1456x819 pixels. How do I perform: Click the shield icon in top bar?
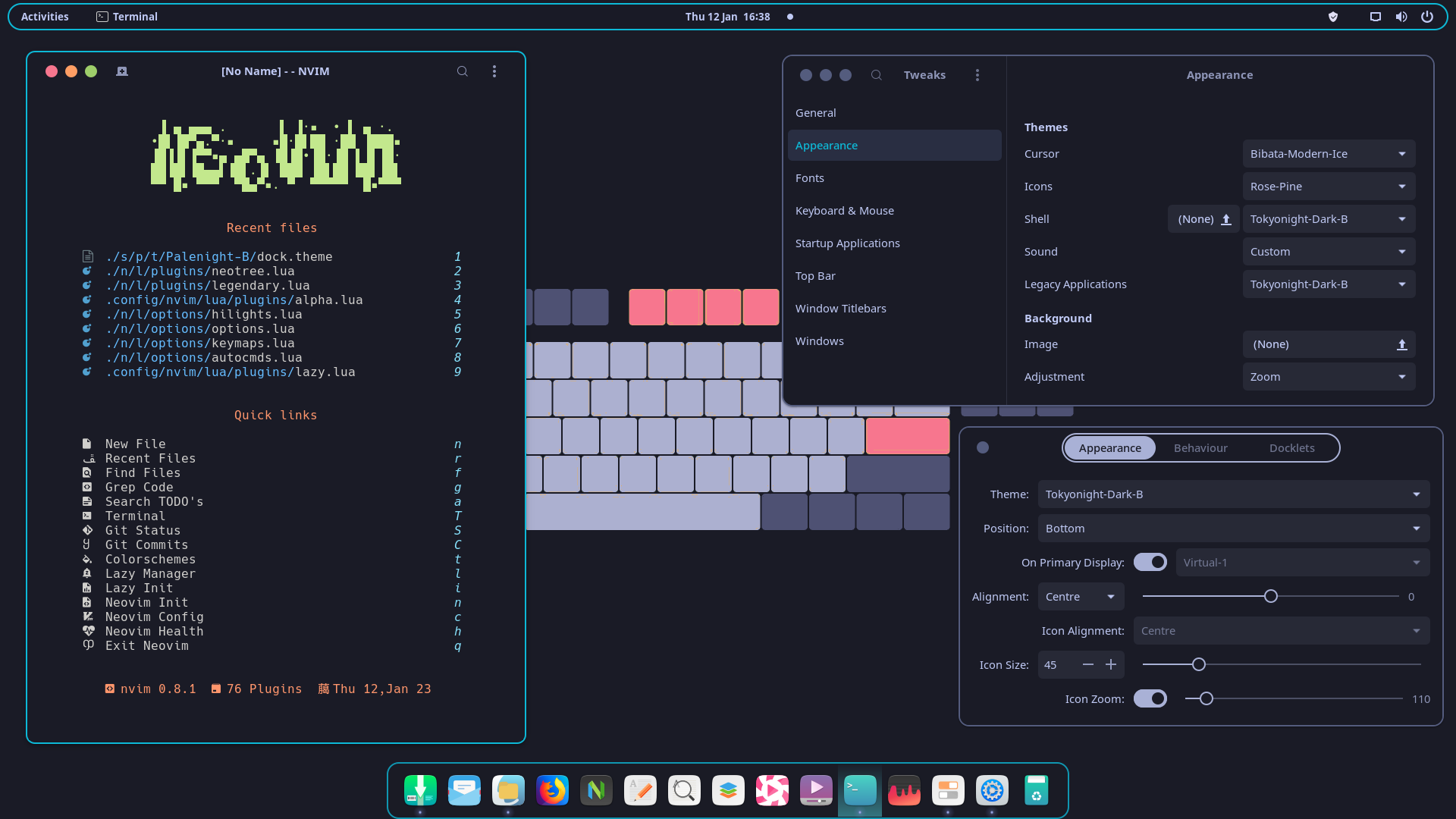(1333, 17)
